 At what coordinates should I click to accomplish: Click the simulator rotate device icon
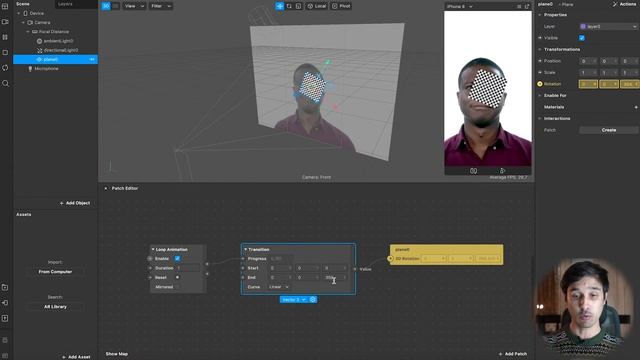click(502, 171)
